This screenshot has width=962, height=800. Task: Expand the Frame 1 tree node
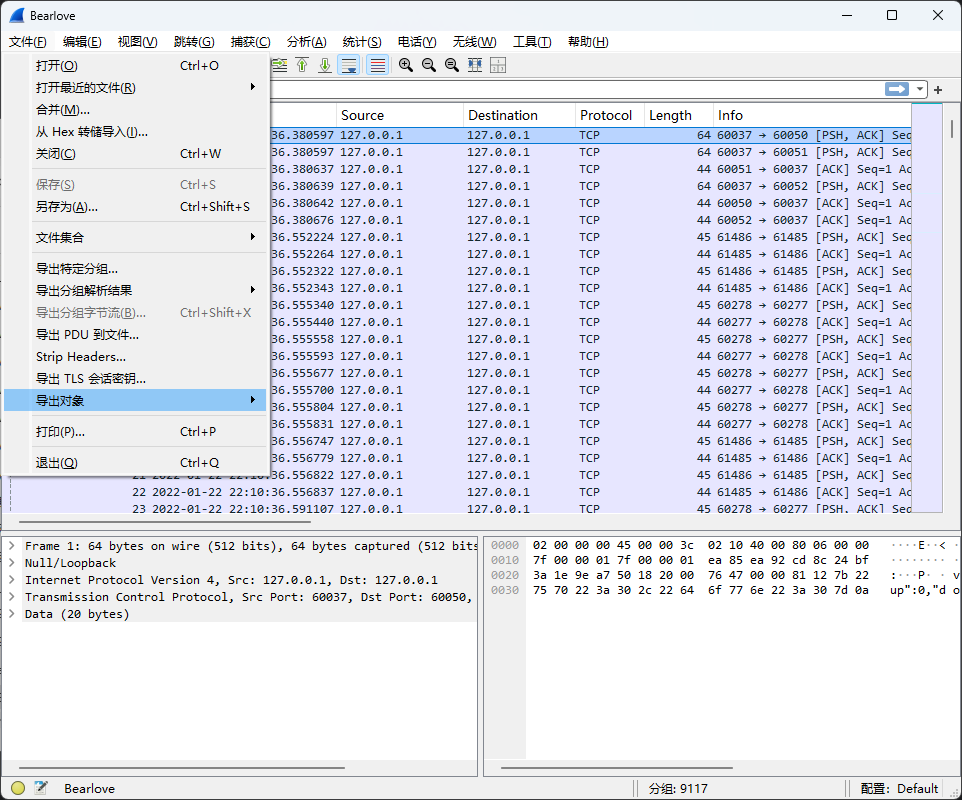(11, 545)
